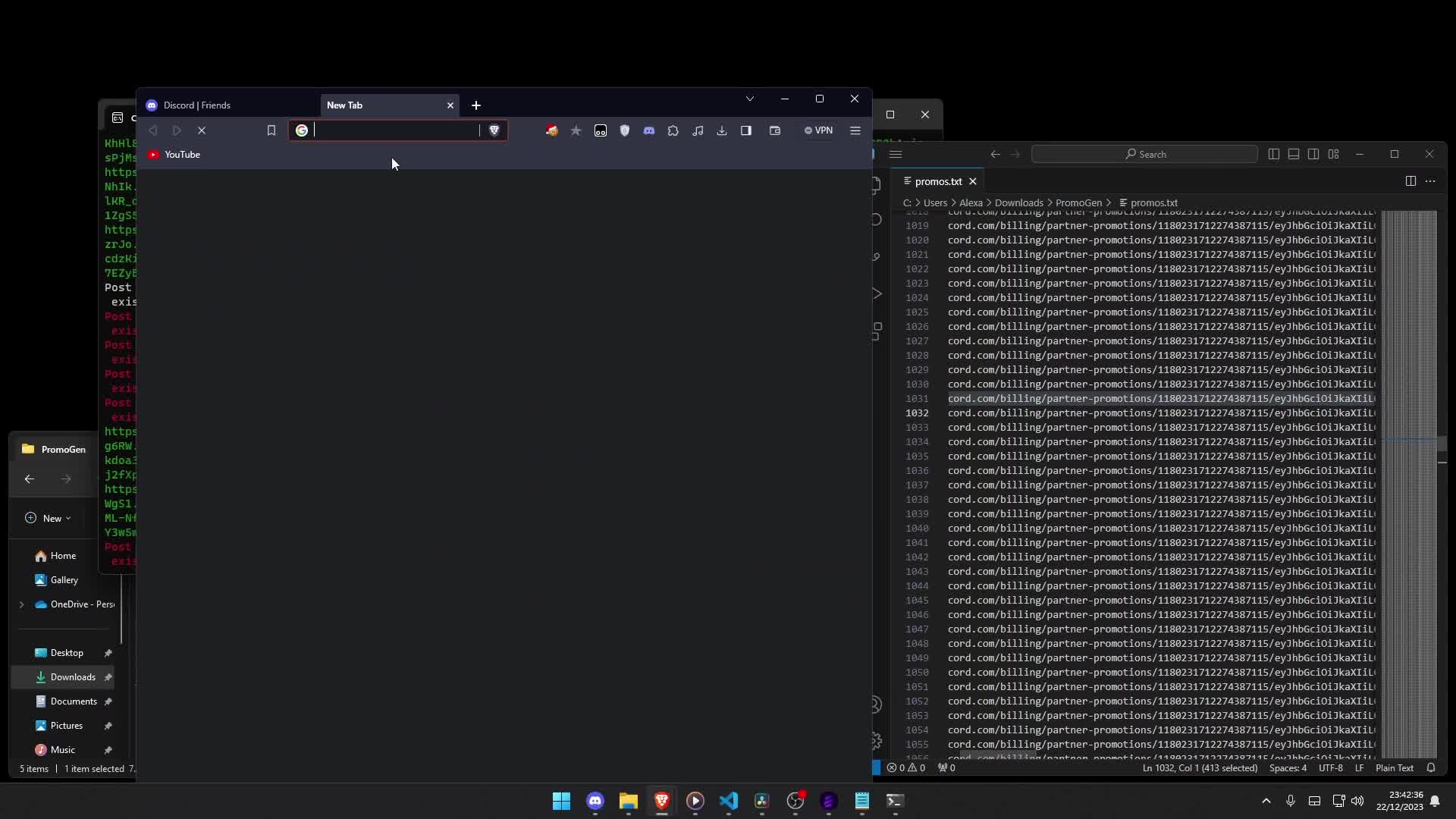The image size is (1456, 819).
Task: Toggle VS Code primary side bar layout
Action: point(1274,154)
